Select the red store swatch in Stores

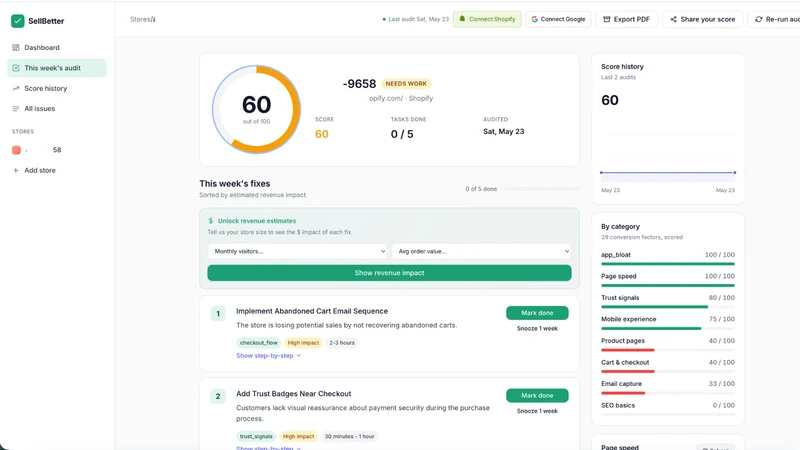(16, 150)
